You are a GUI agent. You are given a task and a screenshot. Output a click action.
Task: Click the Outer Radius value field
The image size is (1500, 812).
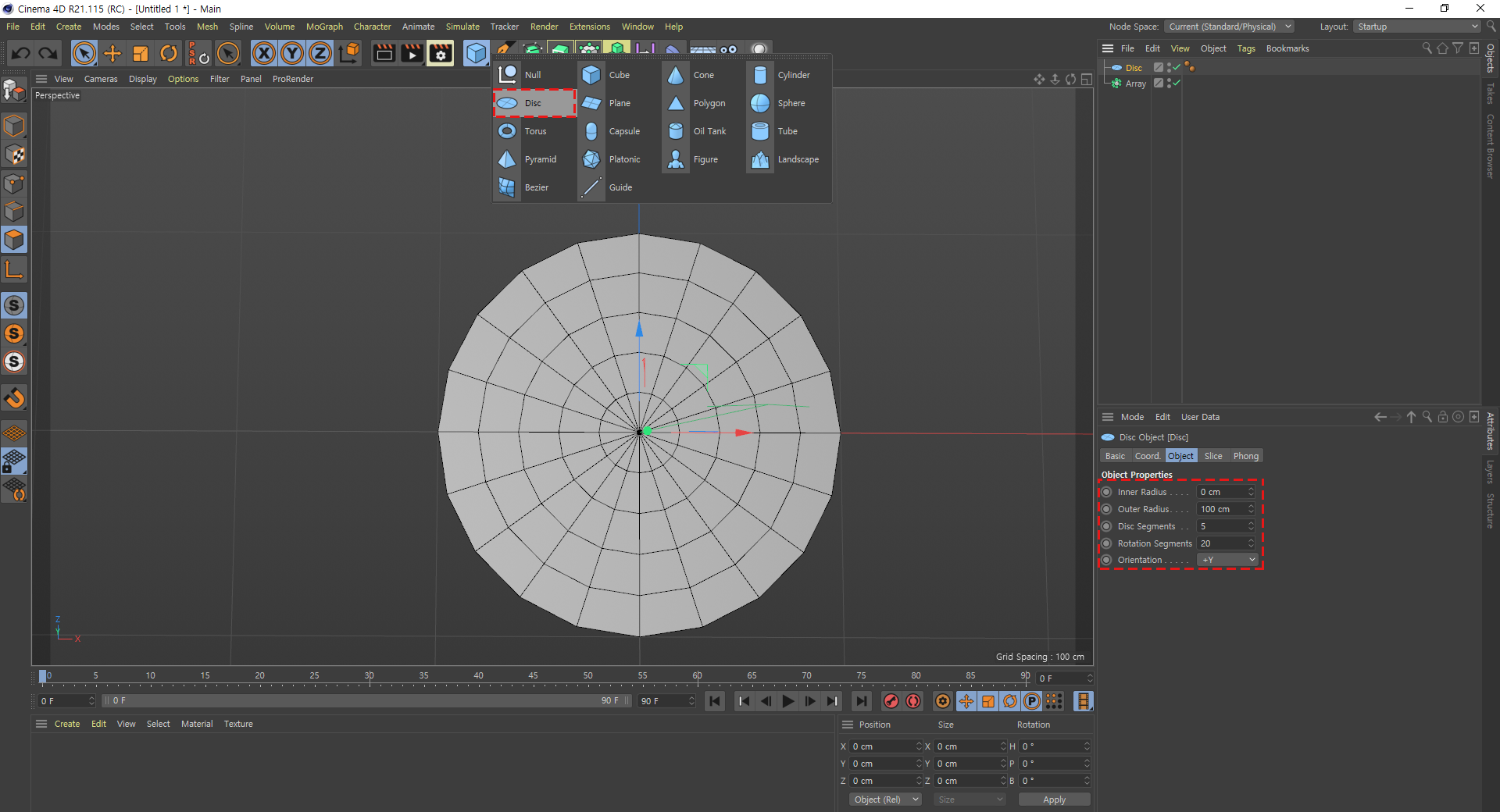click(x=1221, y=509)
